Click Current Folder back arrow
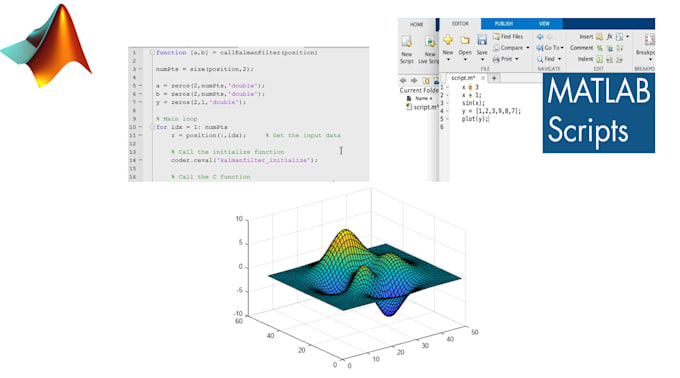The image size is (680, 378). coord(403,81)
